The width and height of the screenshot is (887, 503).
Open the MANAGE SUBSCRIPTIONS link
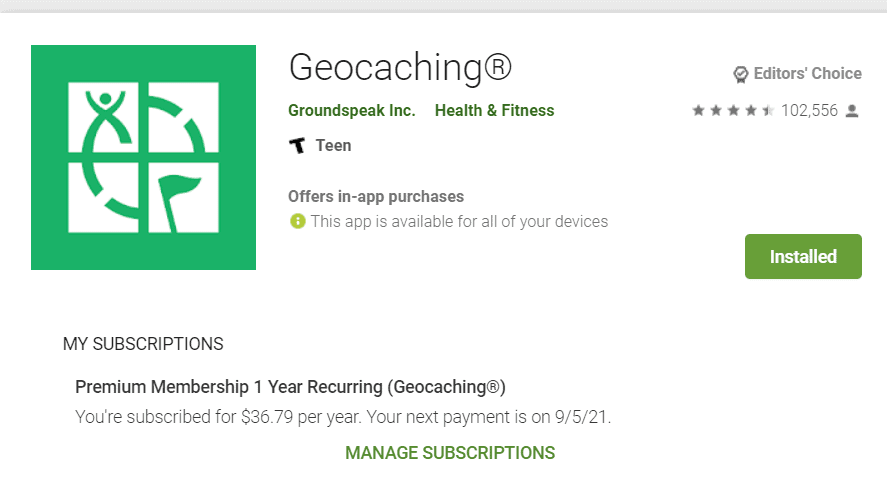(450, 453)
